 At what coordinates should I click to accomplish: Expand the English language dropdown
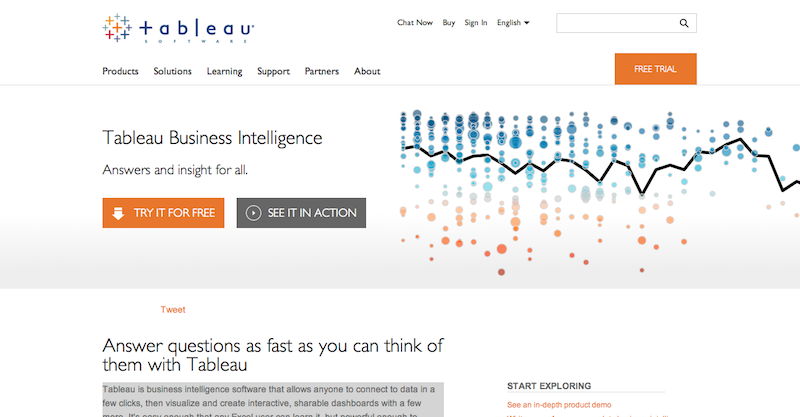[x=513, y=22]
